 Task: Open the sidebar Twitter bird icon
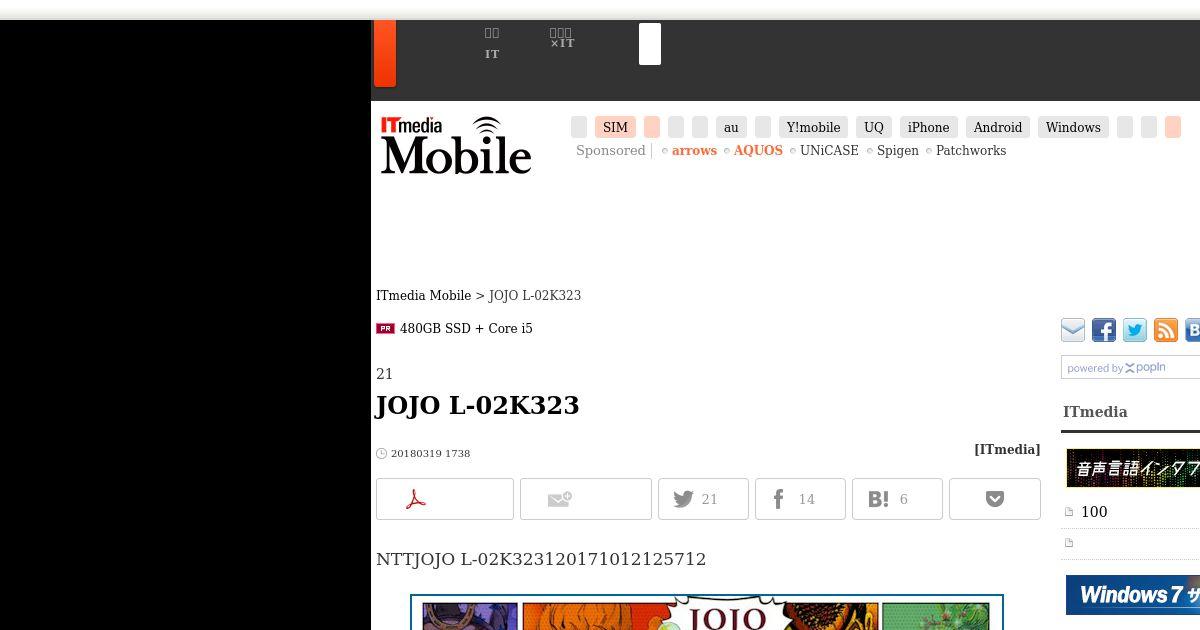point(1135,330)
